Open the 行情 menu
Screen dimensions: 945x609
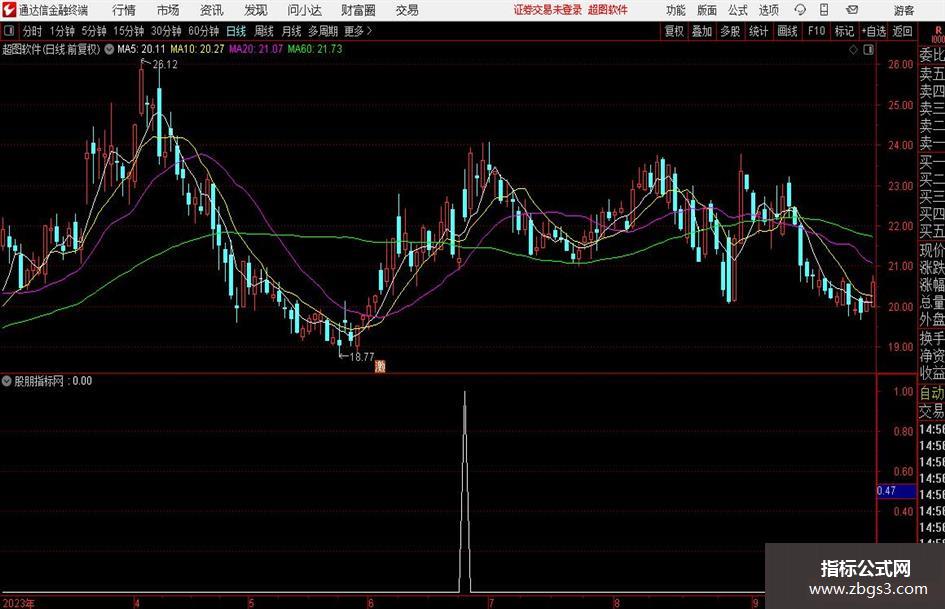(x=124, y=10)
